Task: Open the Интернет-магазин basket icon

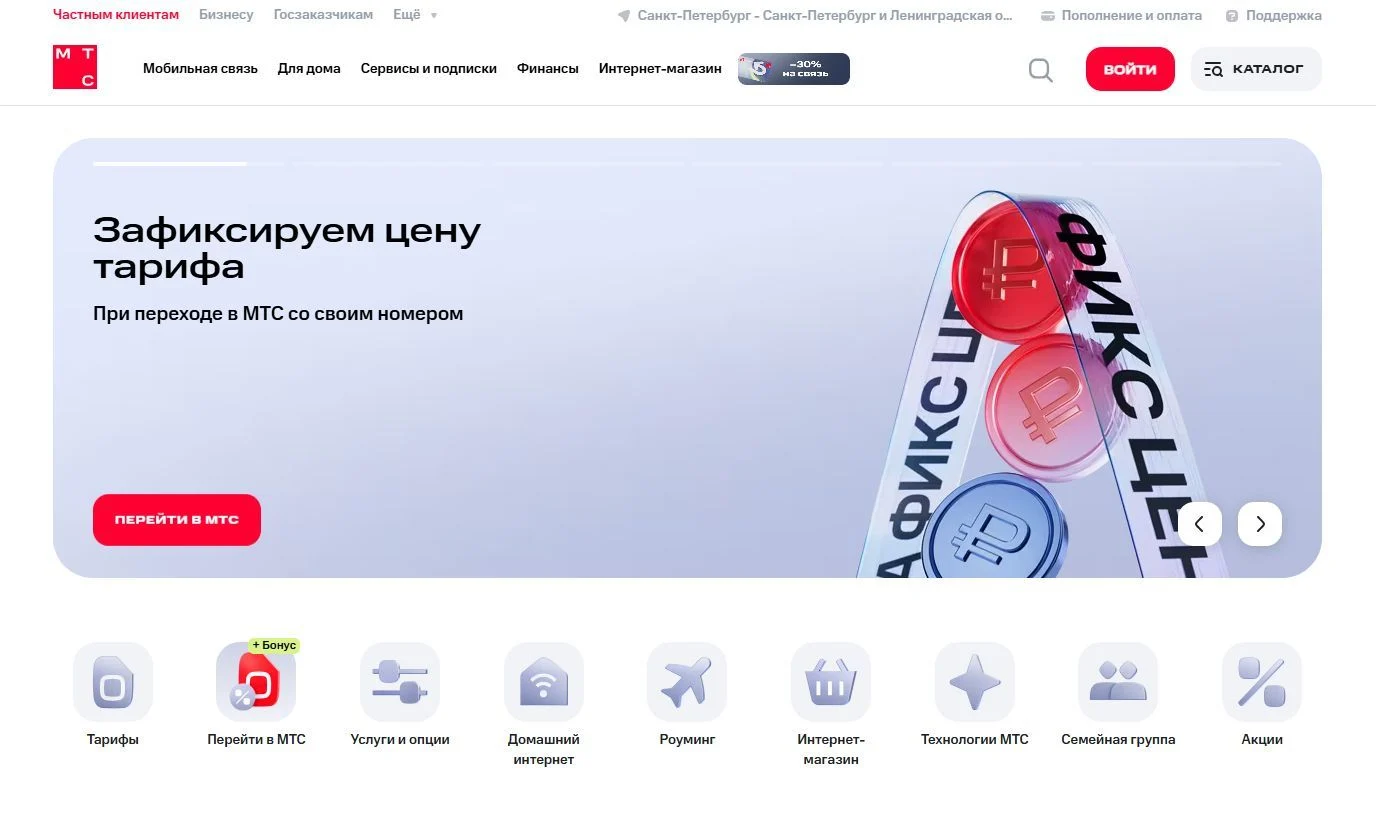Action: pyautogui.click(x=831, y=682)
